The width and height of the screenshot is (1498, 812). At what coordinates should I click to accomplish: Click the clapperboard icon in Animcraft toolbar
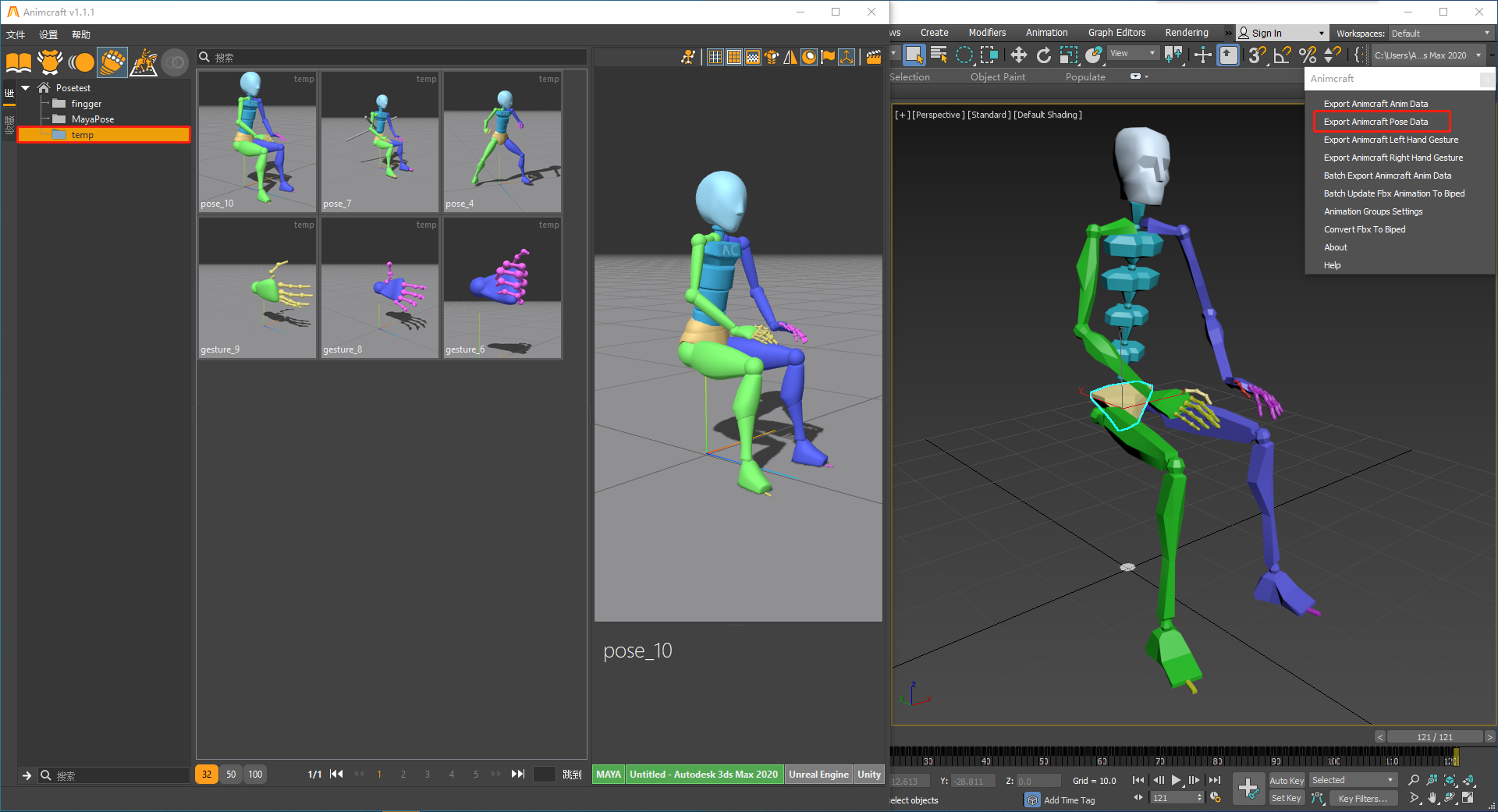pyautogui.click(x=874, y=57)
